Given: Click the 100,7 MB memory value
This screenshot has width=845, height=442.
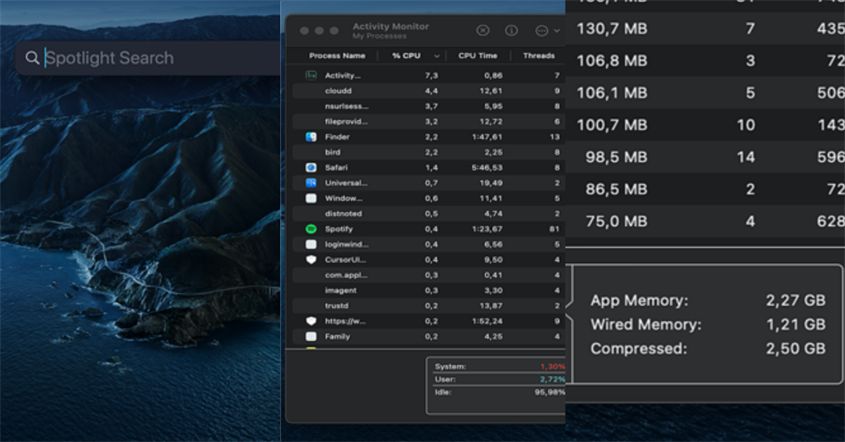Looking at the screenshot, I should (612, 125).
